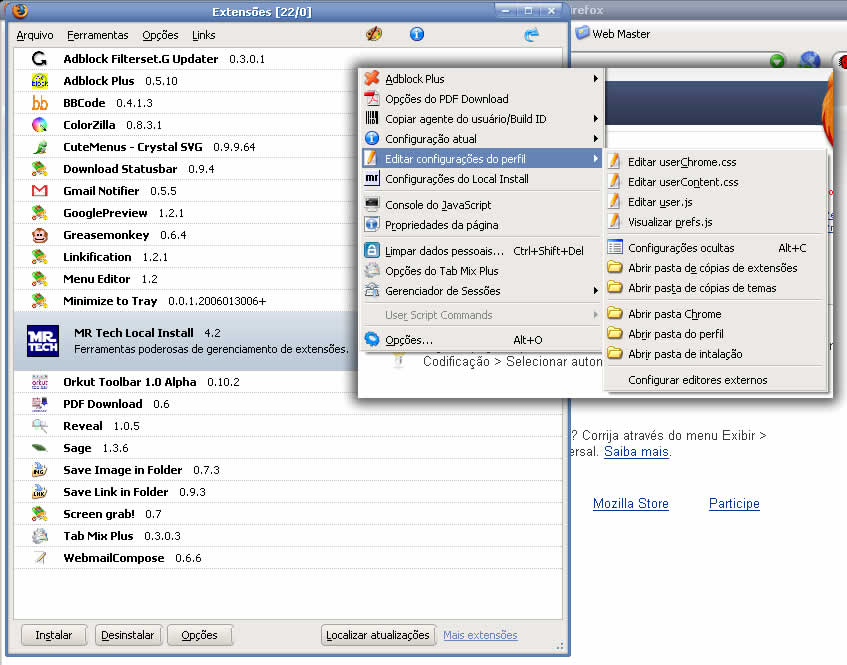The width and height of the screenshot is (847, 665).
Task: Select Abrir pasta do perfil
Action: [716, 333]
